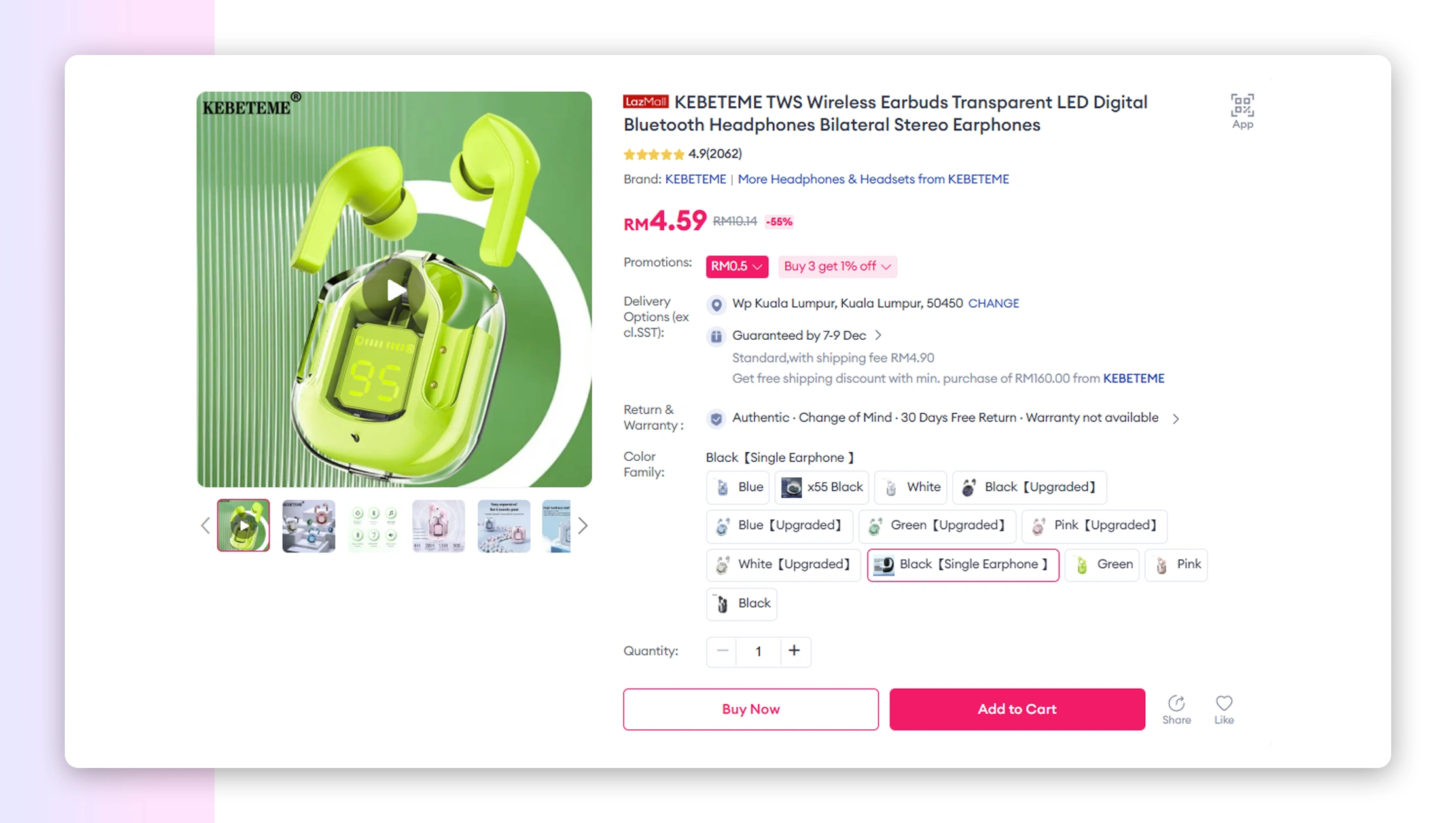Screen dimensions: 1456x823
Task: Open the KEBETEME brand link
Action: [695, 179]
